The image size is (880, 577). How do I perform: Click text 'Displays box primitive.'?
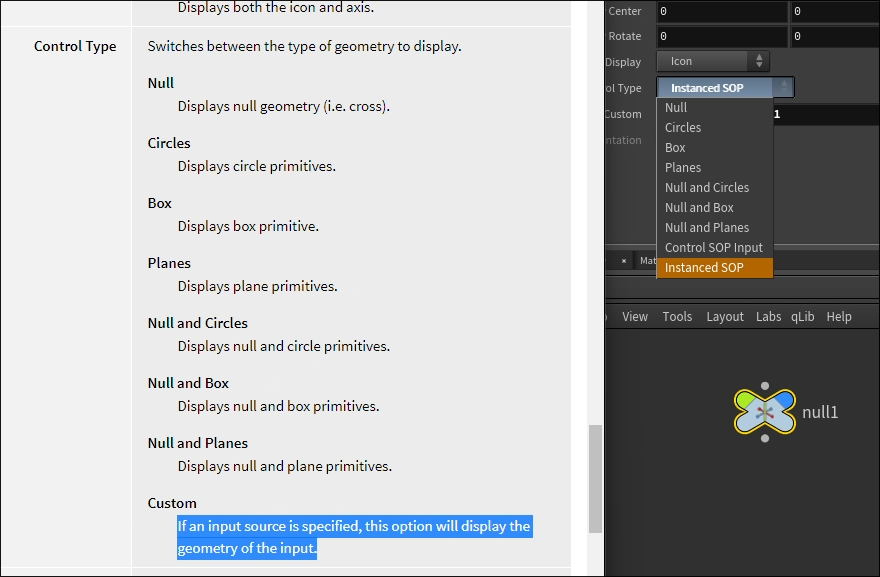point(248,226)
